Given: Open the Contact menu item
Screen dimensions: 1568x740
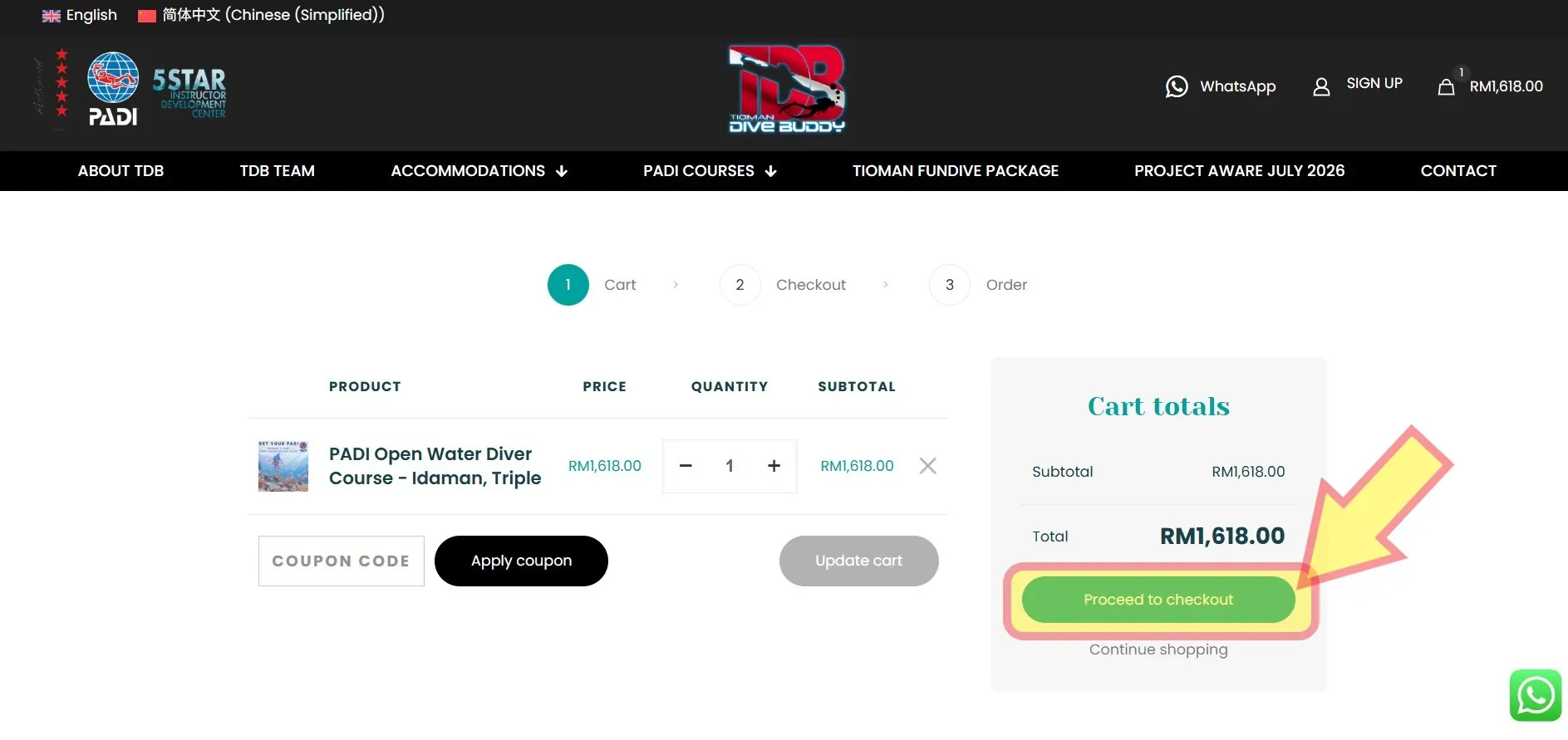Looking at the screenshot, I should pyautogui.click(x=1458, y=171).
